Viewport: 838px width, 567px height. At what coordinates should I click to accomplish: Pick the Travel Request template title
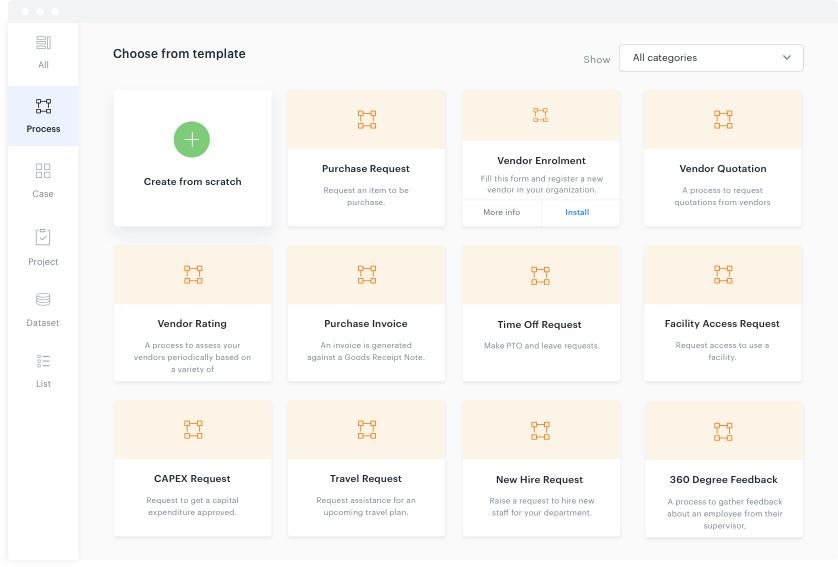click(x=366, y=479)
